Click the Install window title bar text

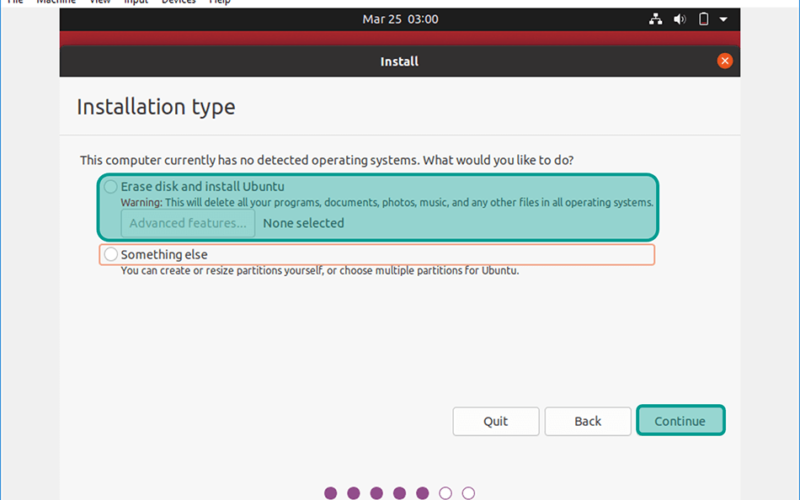[399, 61]
